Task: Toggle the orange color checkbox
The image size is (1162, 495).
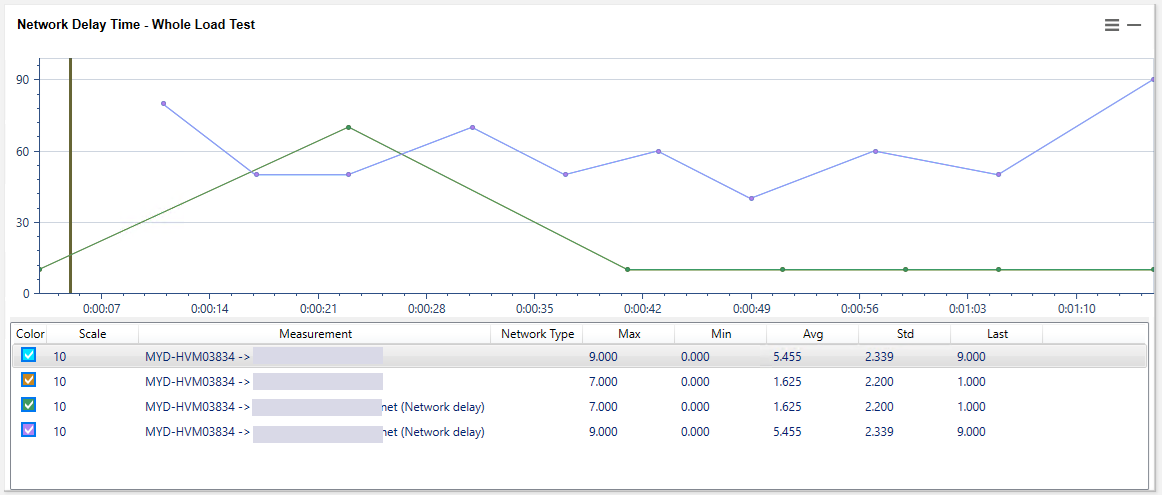Action: point(29,381)
